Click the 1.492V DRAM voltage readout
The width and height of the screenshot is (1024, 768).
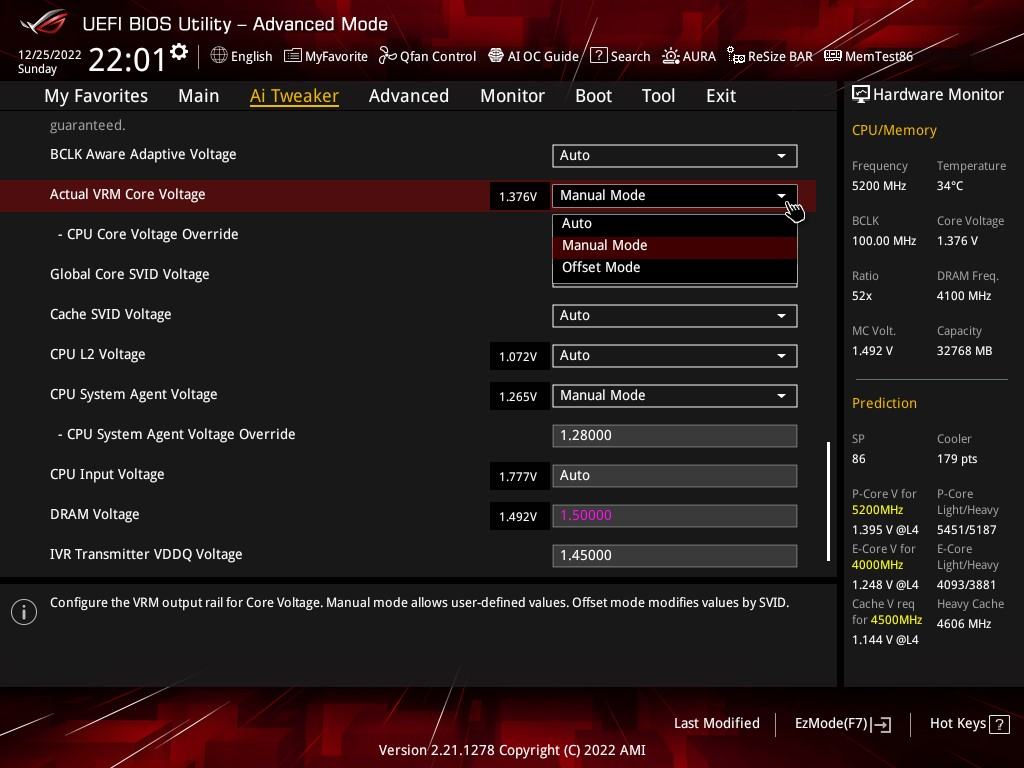(518, 516)
